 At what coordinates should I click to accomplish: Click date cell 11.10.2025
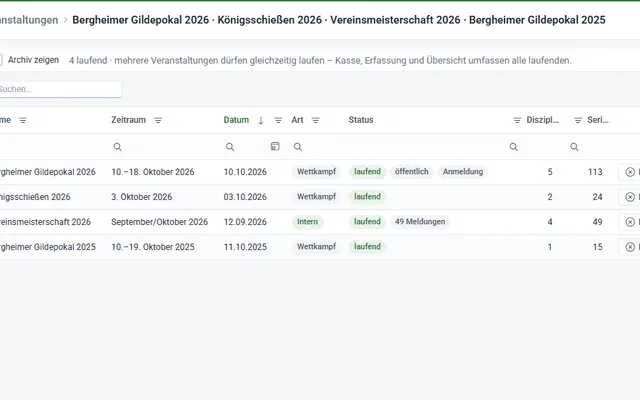[x=245, y=247]
